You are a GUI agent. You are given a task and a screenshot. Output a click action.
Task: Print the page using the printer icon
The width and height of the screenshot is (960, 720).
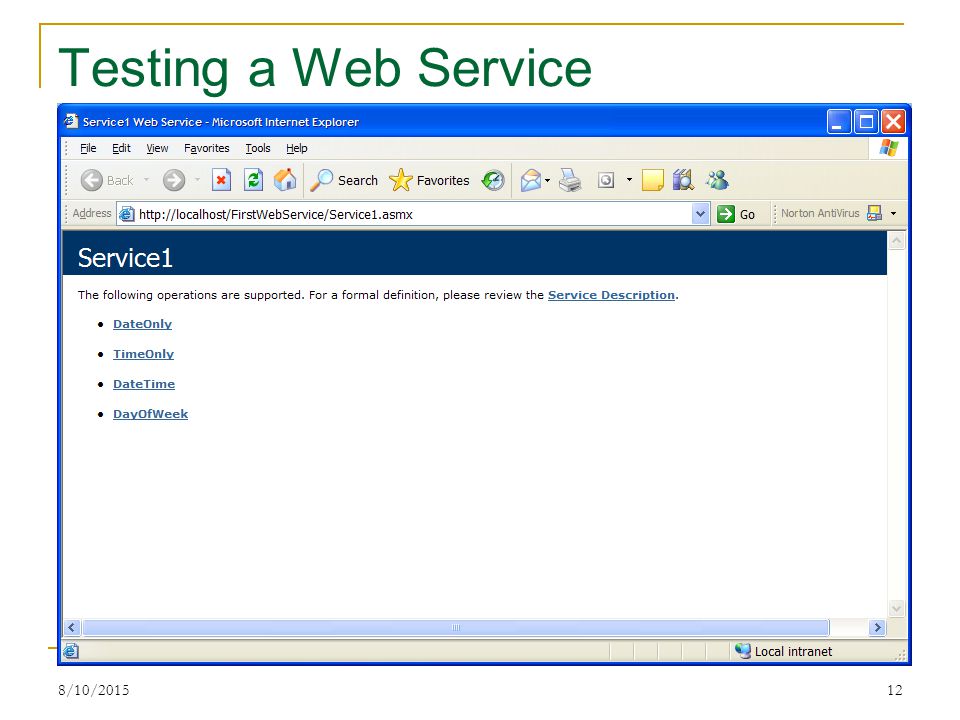[x=570, y=180]
